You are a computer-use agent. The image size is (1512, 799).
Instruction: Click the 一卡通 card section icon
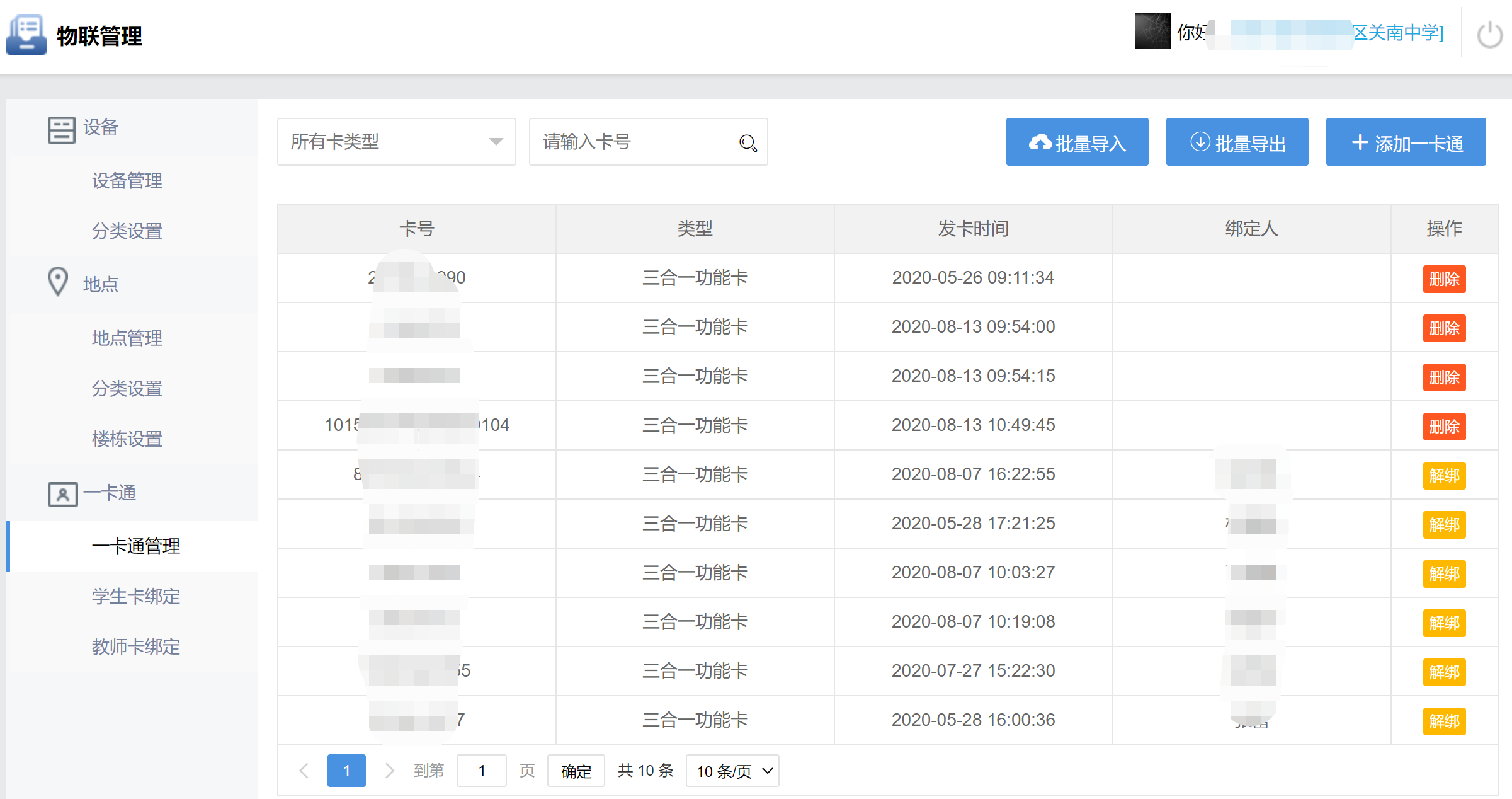62,494
